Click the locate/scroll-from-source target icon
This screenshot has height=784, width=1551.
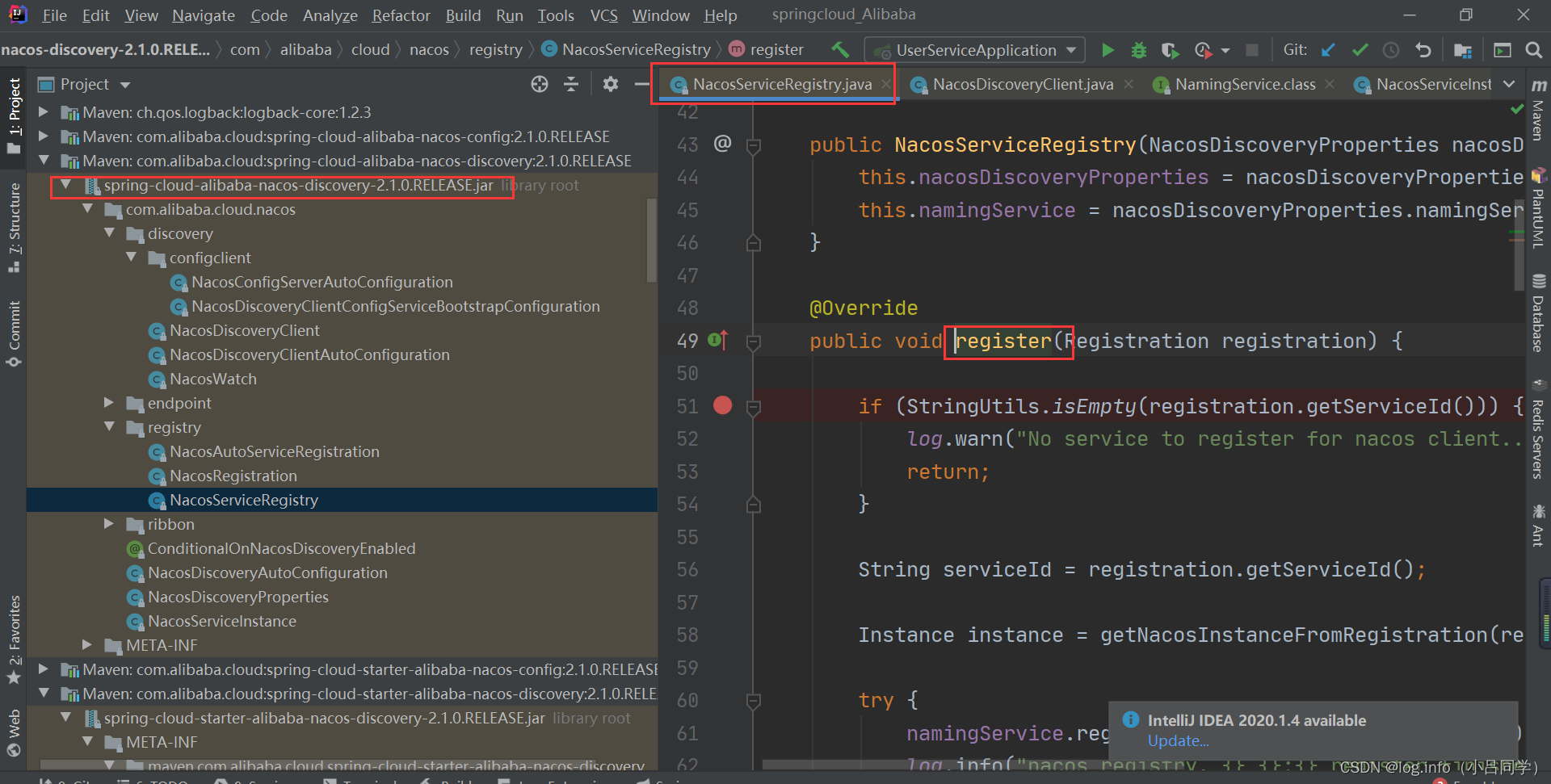[540, 84]
